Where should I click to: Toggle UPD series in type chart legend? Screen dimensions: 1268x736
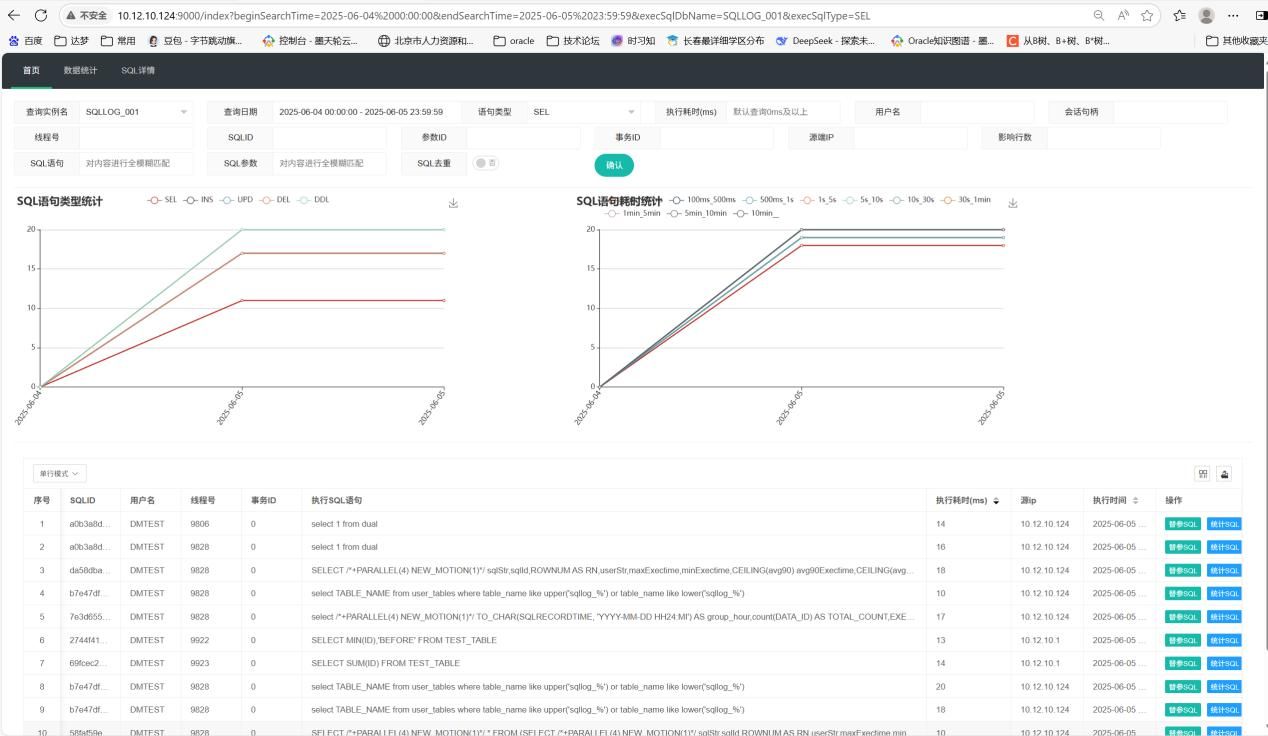[x=236, y=200]
